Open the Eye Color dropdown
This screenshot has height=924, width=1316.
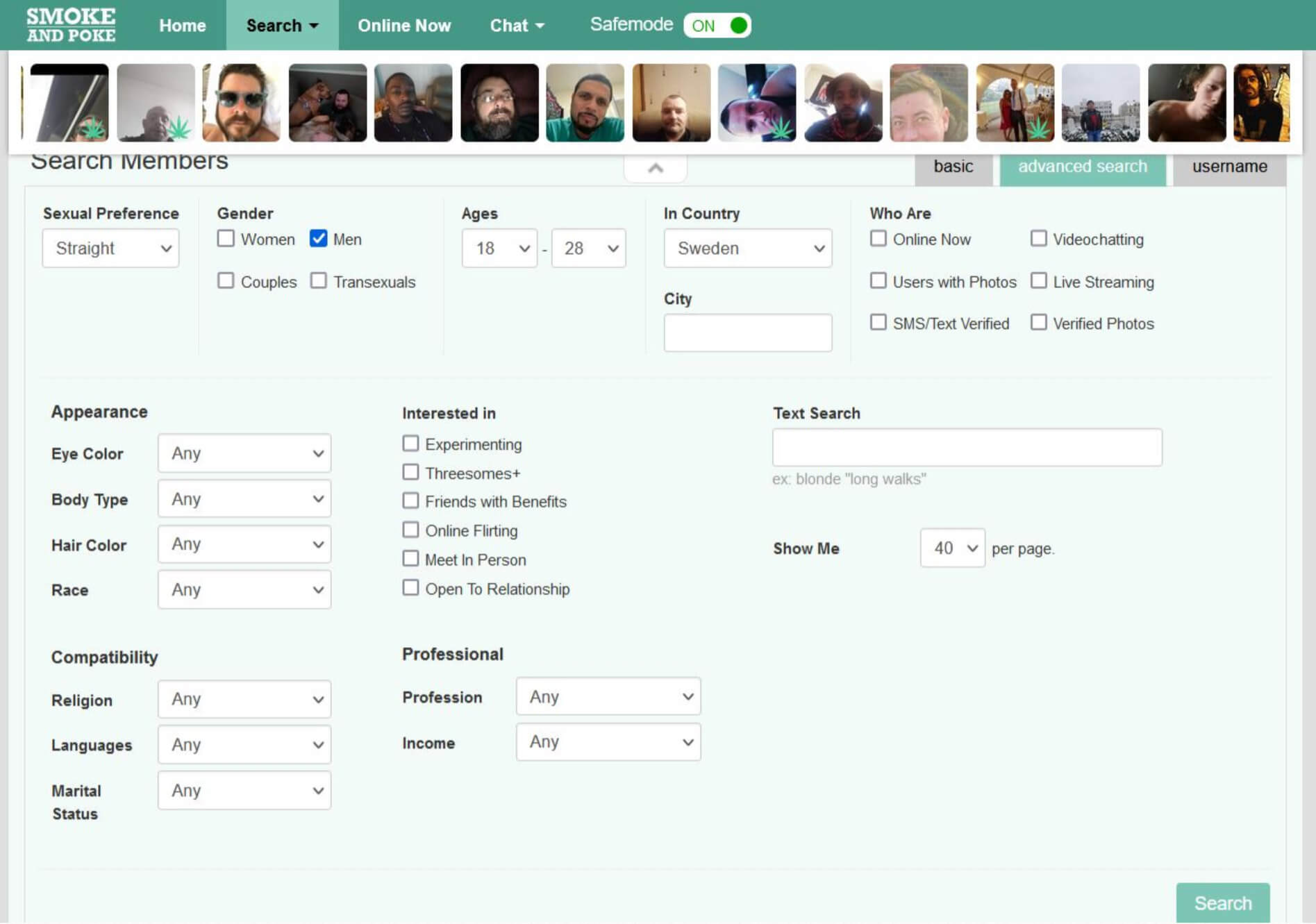coord(244,453)
